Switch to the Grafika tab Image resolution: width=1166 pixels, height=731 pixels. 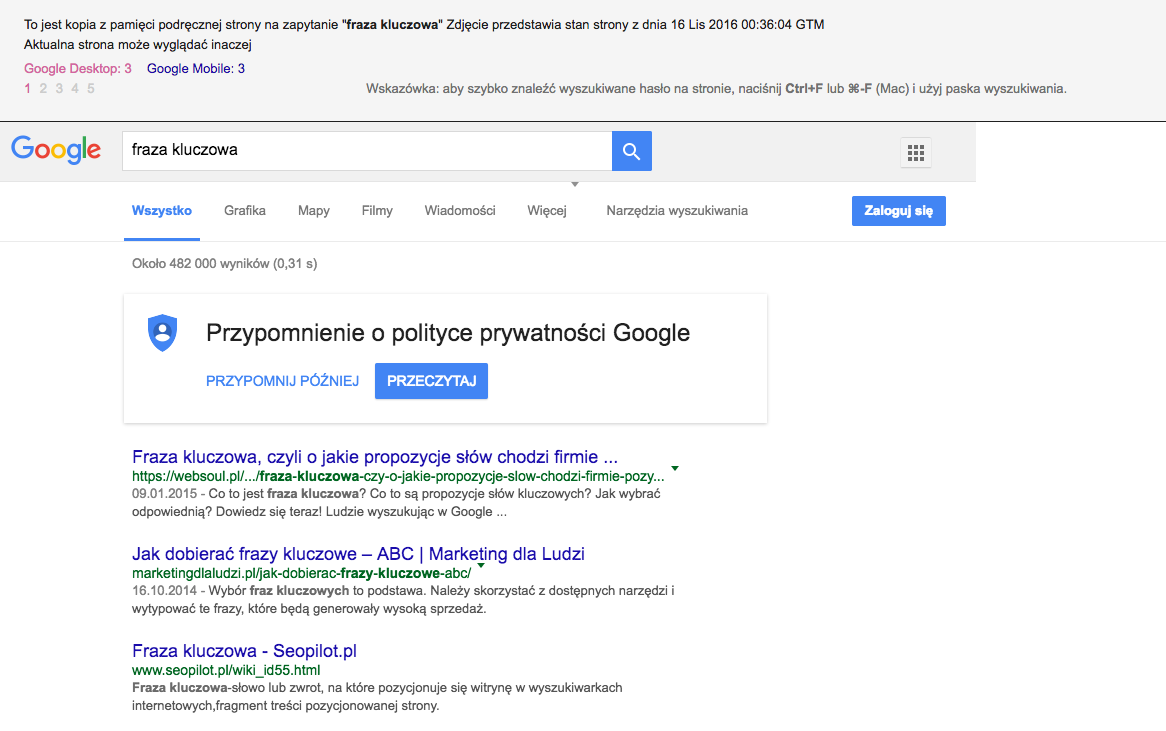point(245,211)
